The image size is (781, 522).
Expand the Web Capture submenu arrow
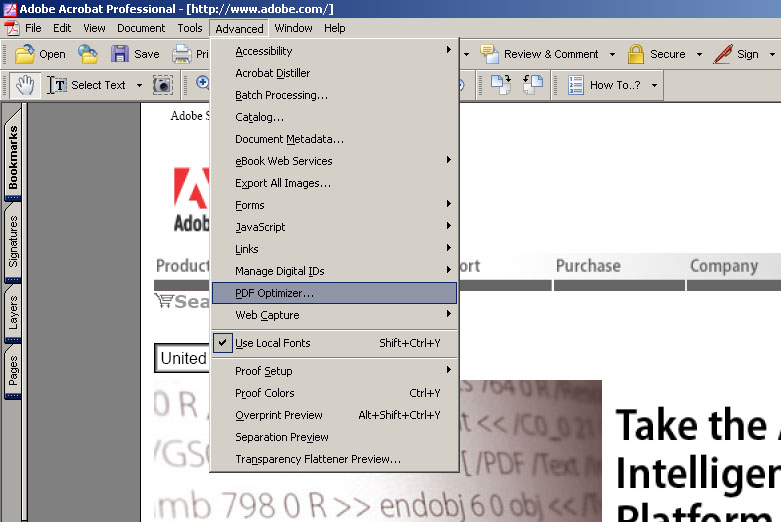[449, 314]
